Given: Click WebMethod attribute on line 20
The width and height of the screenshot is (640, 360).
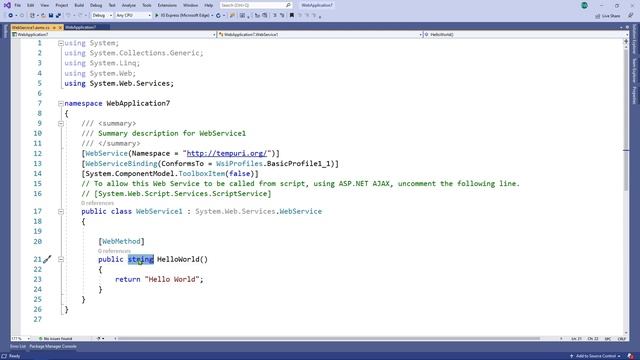Looking at the screenshot, I should pos(121,241).
